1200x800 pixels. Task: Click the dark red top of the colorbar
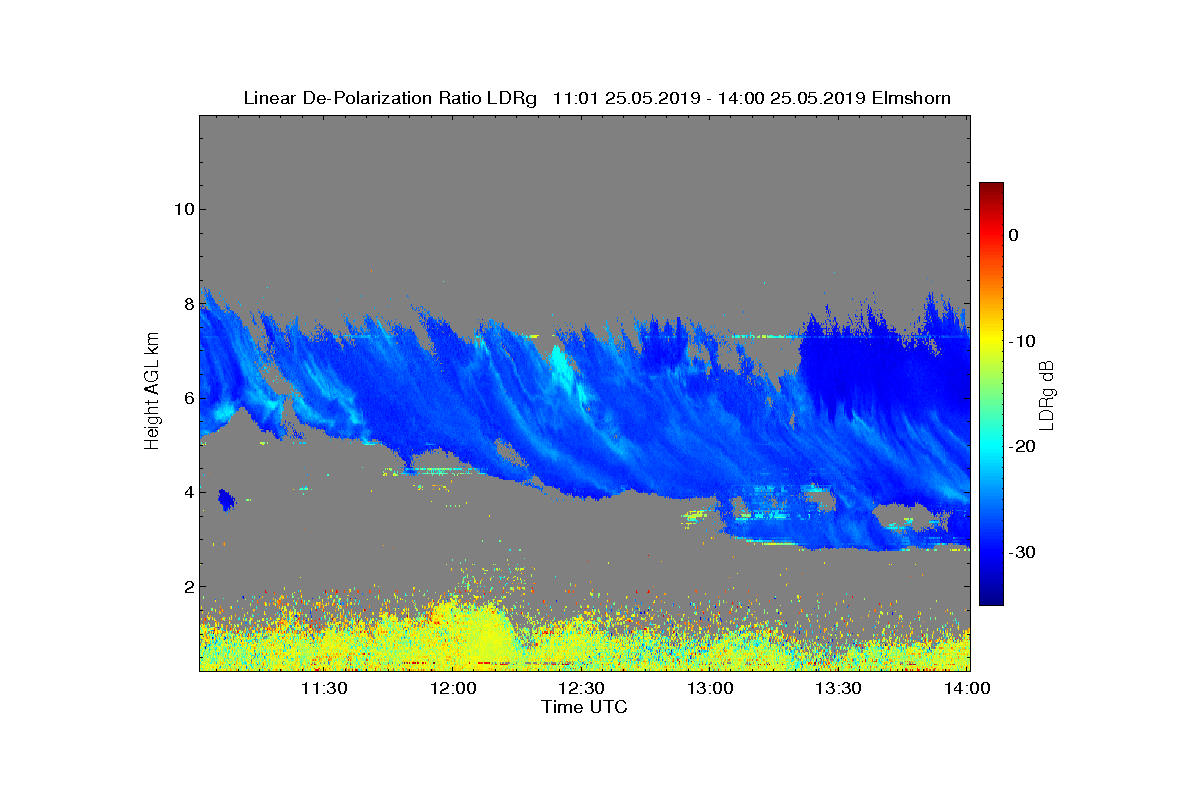(991, 190)
